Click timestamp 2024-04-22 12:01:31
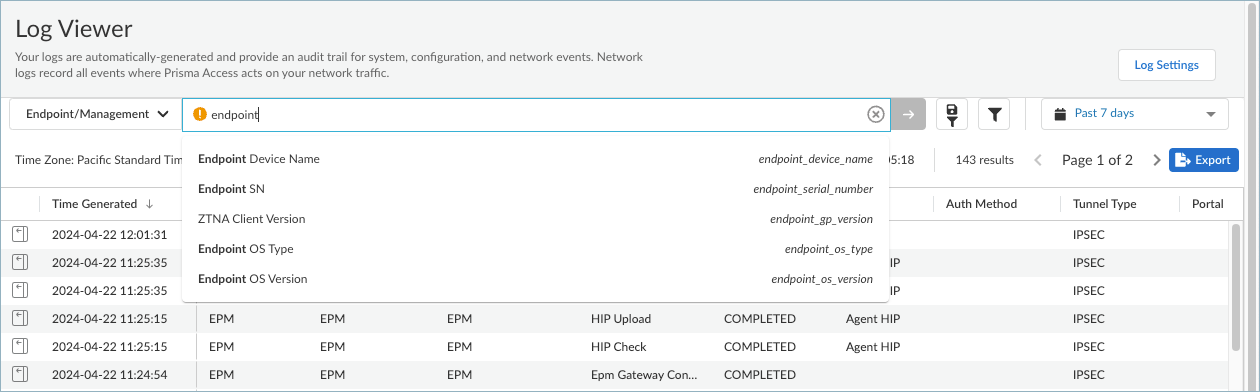Viewport: 1260px width, 392px height. [x=109, y=234]
